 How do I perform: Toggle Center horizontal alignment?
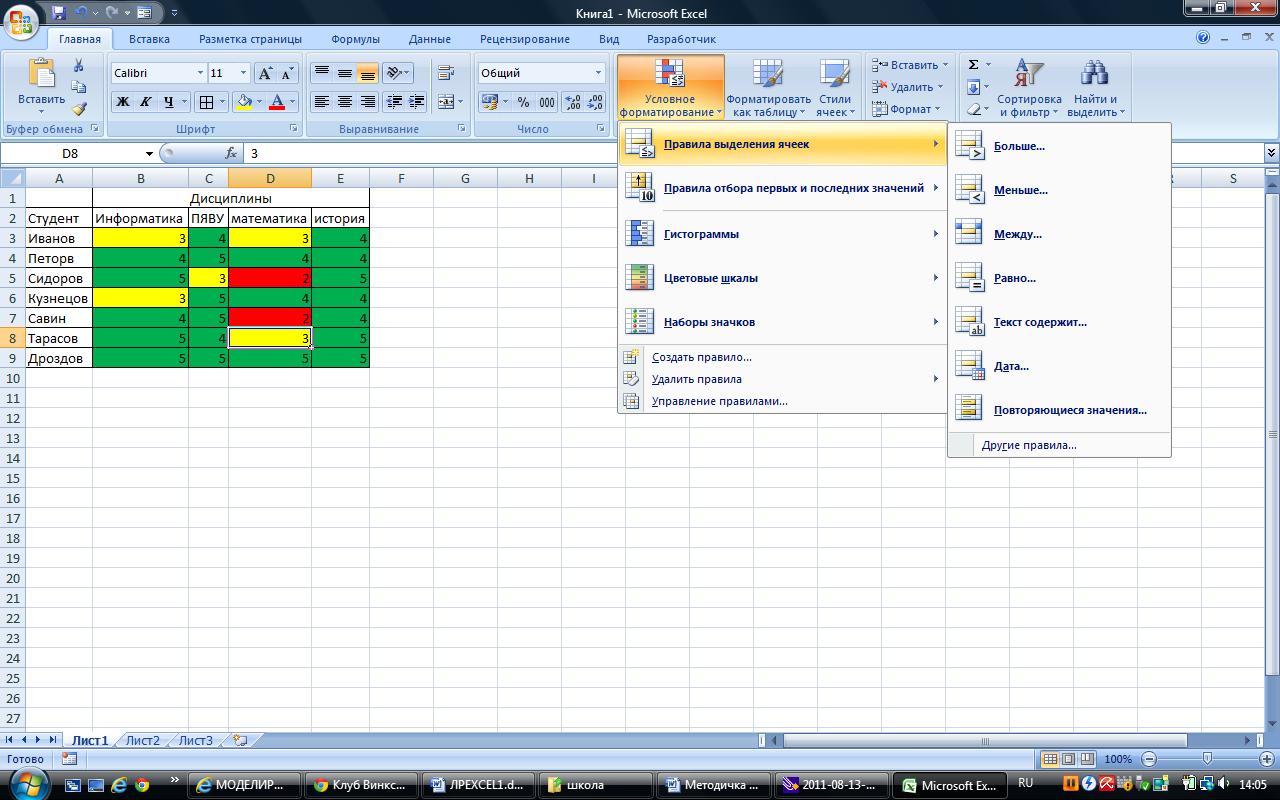coord(344,102)
